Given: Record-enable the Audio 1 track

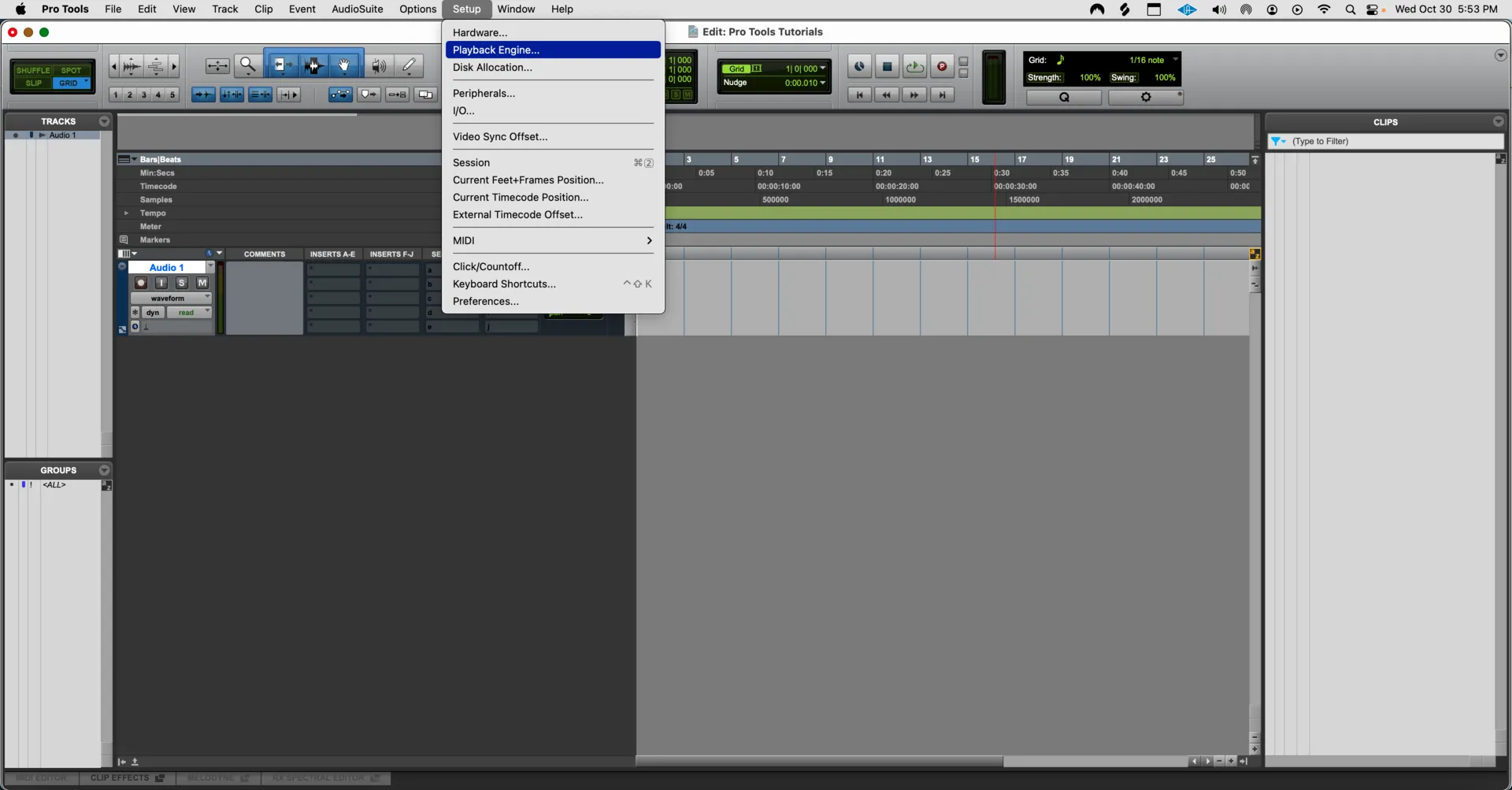Looking at the screenshot, I should click(141, 283).
